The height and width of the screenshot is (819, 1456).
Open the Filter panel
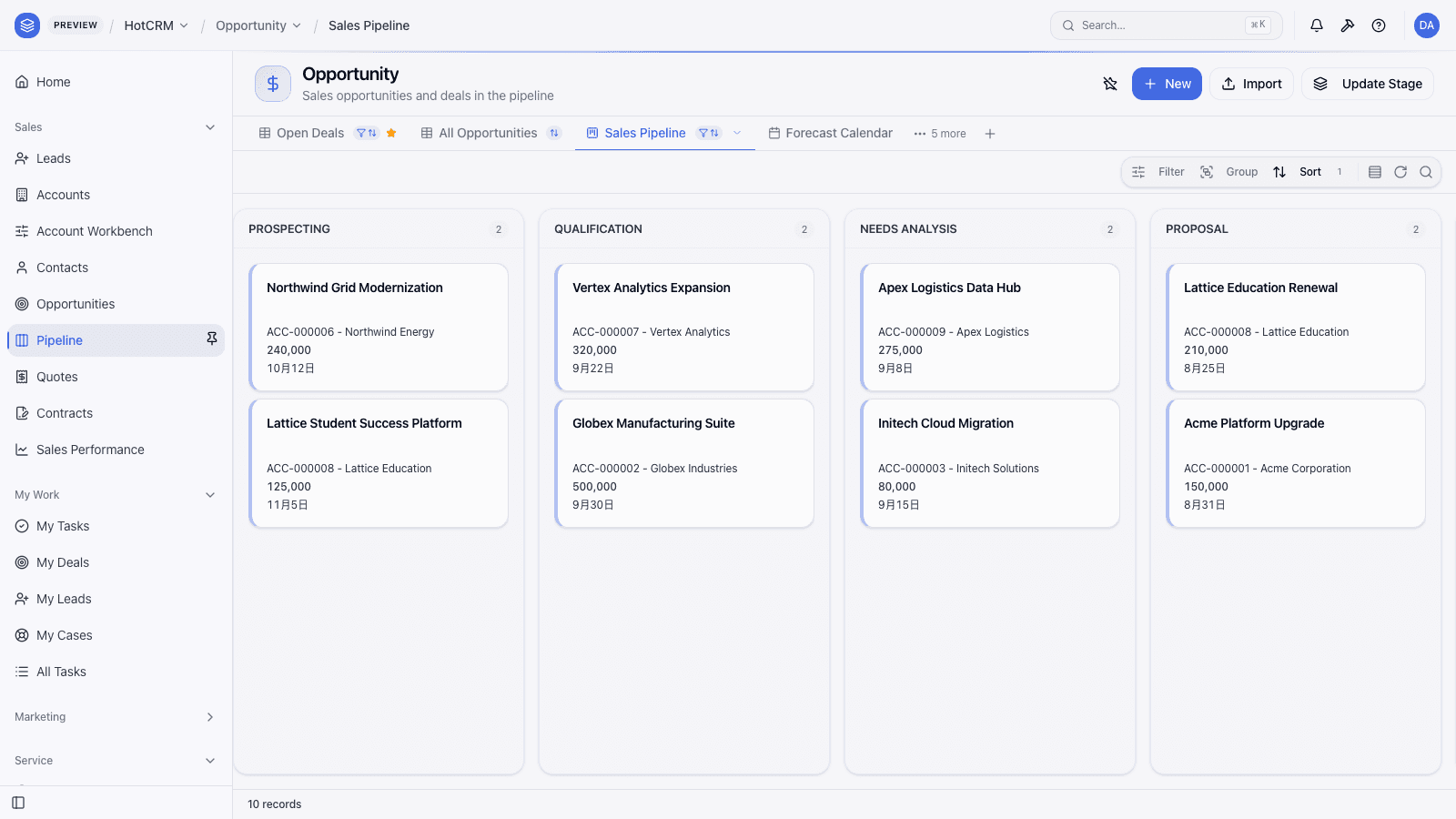click(1158, 172)
